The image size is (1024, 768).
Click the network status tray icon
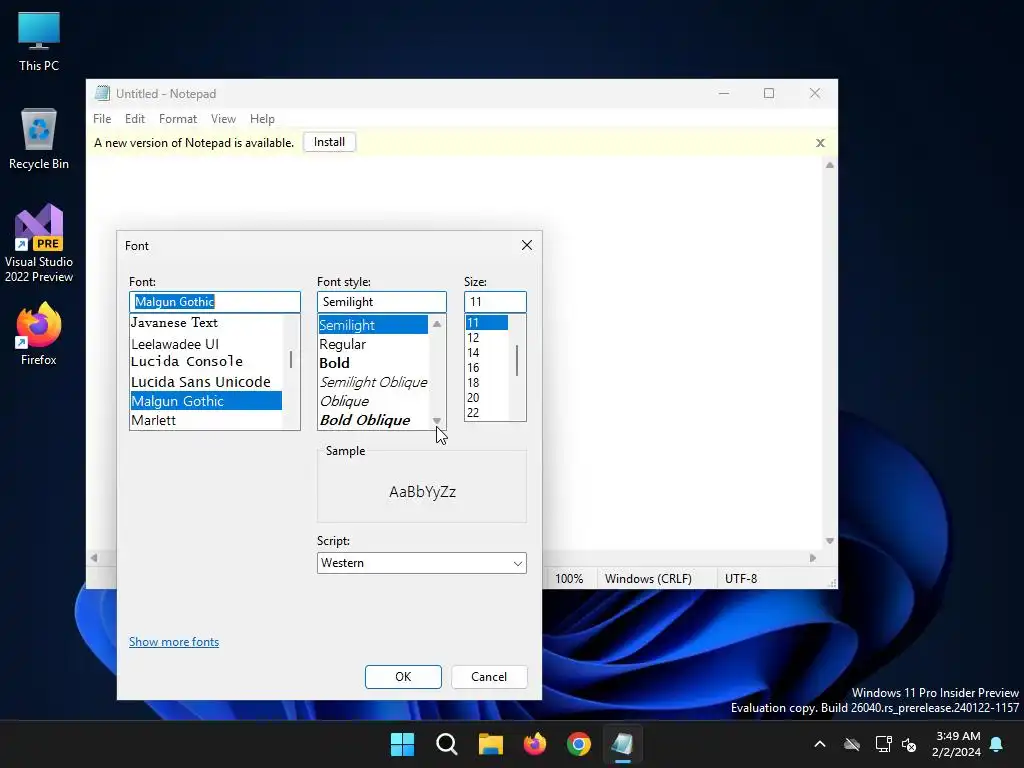pos(883,744)
